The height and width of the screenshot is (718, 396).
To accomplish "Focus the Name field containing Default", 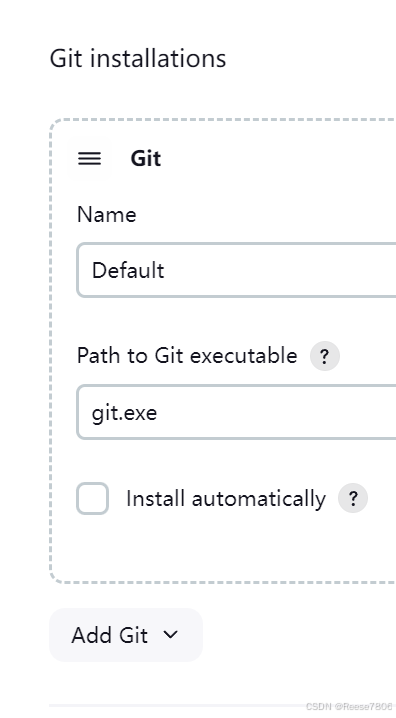I will [x=236, y=270].
